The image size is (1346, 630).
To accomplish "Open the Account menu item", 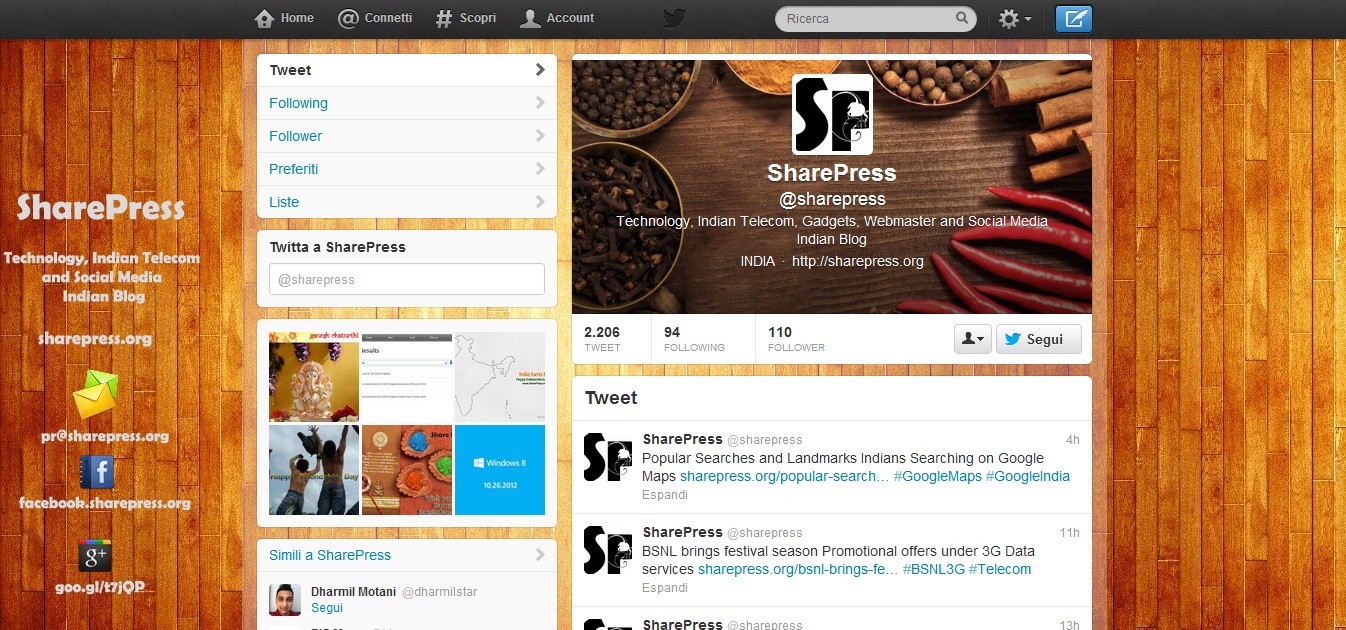I will coord(558,18).
